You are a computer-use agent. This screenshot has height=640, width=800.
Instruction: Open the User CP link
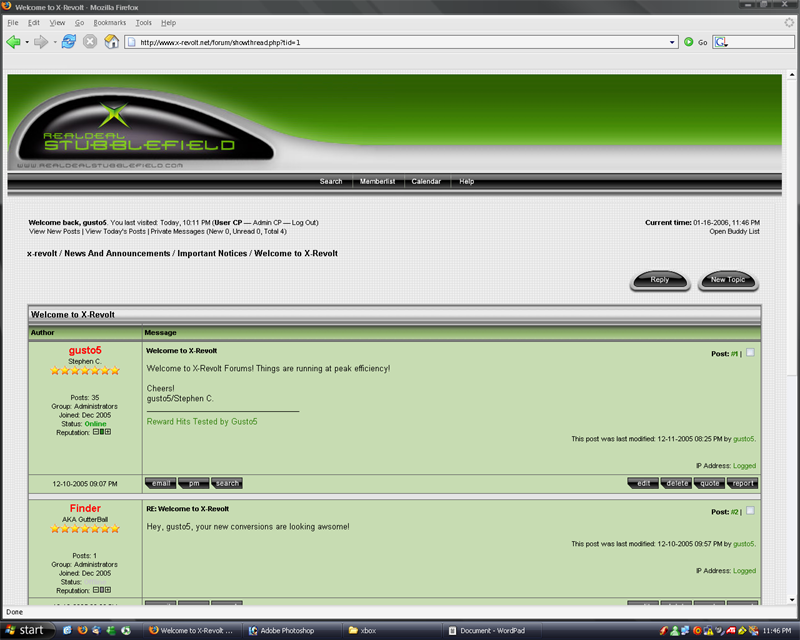(228, 223)
